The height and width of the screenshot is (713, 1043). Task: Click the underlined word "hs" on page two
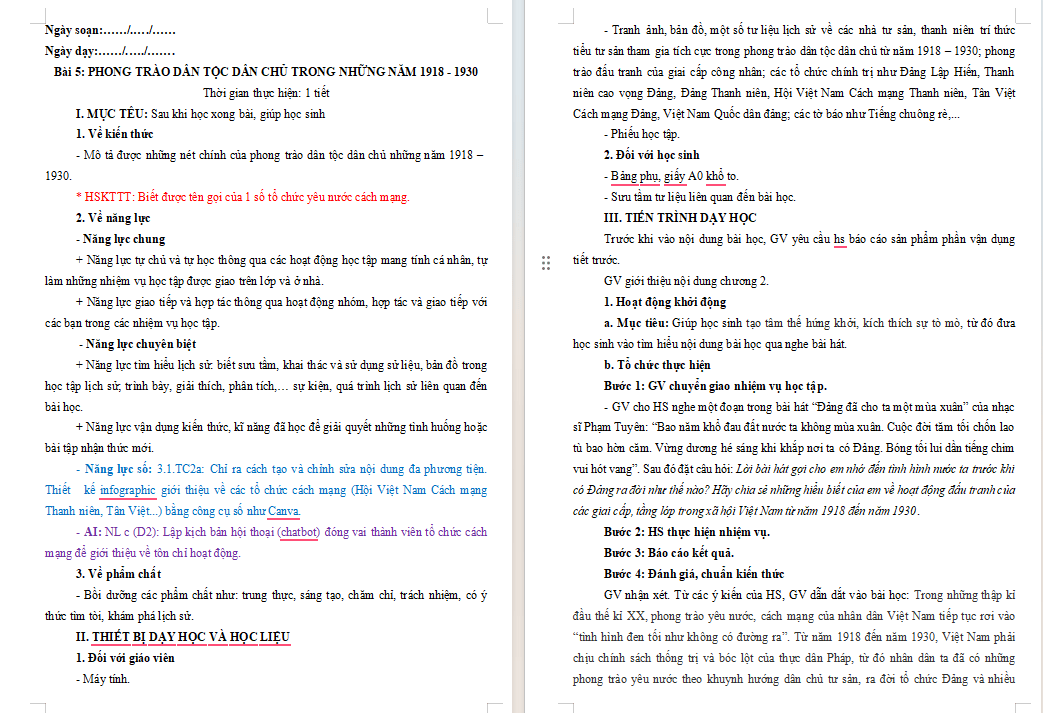pyautogui.click(x=839, y=239)
